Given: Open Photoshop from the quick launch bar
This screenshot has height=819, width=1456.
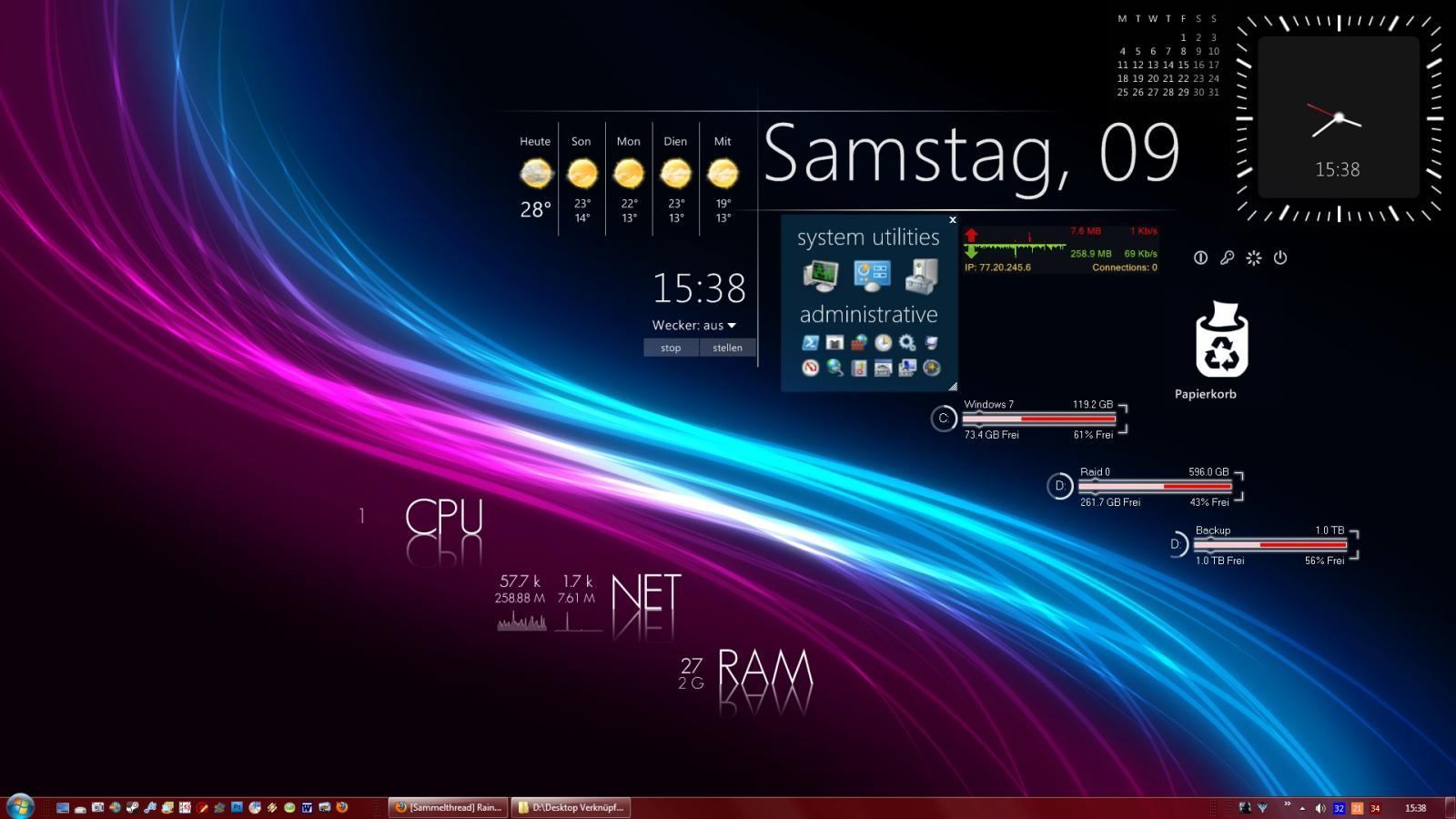Looking at the screenshot, I should [x=237, y=807].
